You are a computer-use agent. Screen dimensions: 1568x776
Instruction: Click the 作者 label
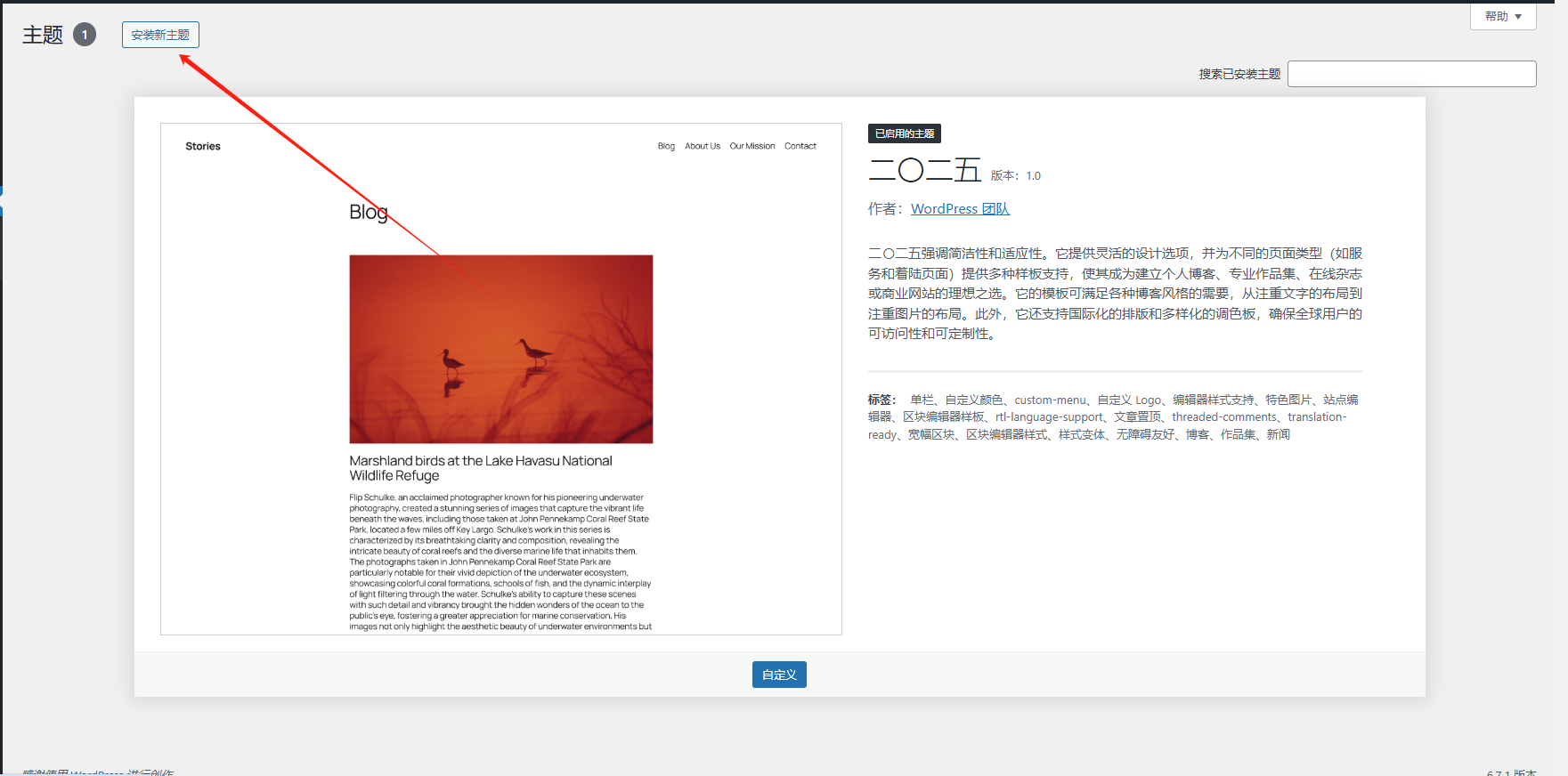tap(886, 208)
